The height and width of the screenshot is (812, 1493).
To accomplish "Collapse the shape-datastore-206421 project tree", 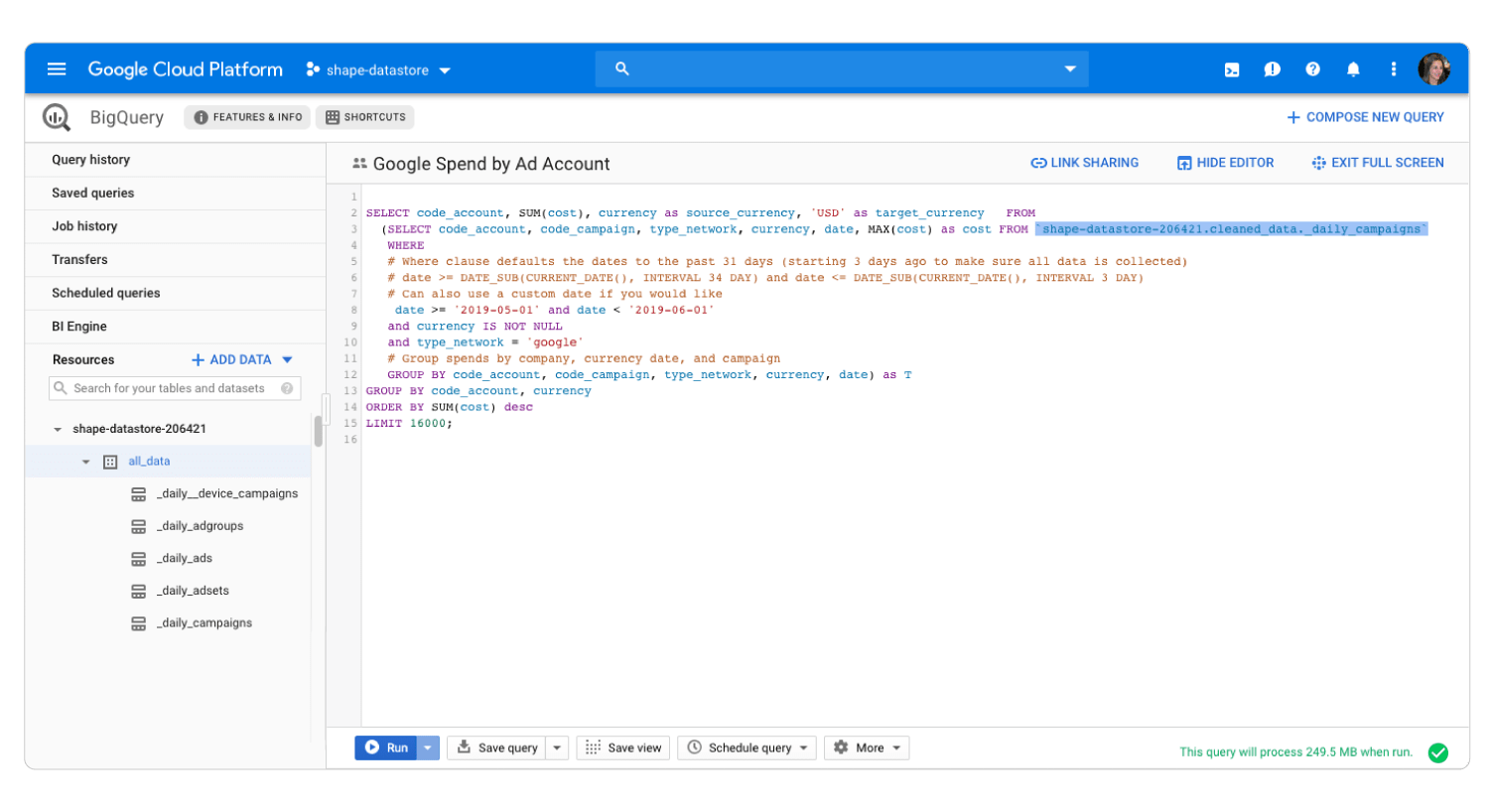I will 58,429.
